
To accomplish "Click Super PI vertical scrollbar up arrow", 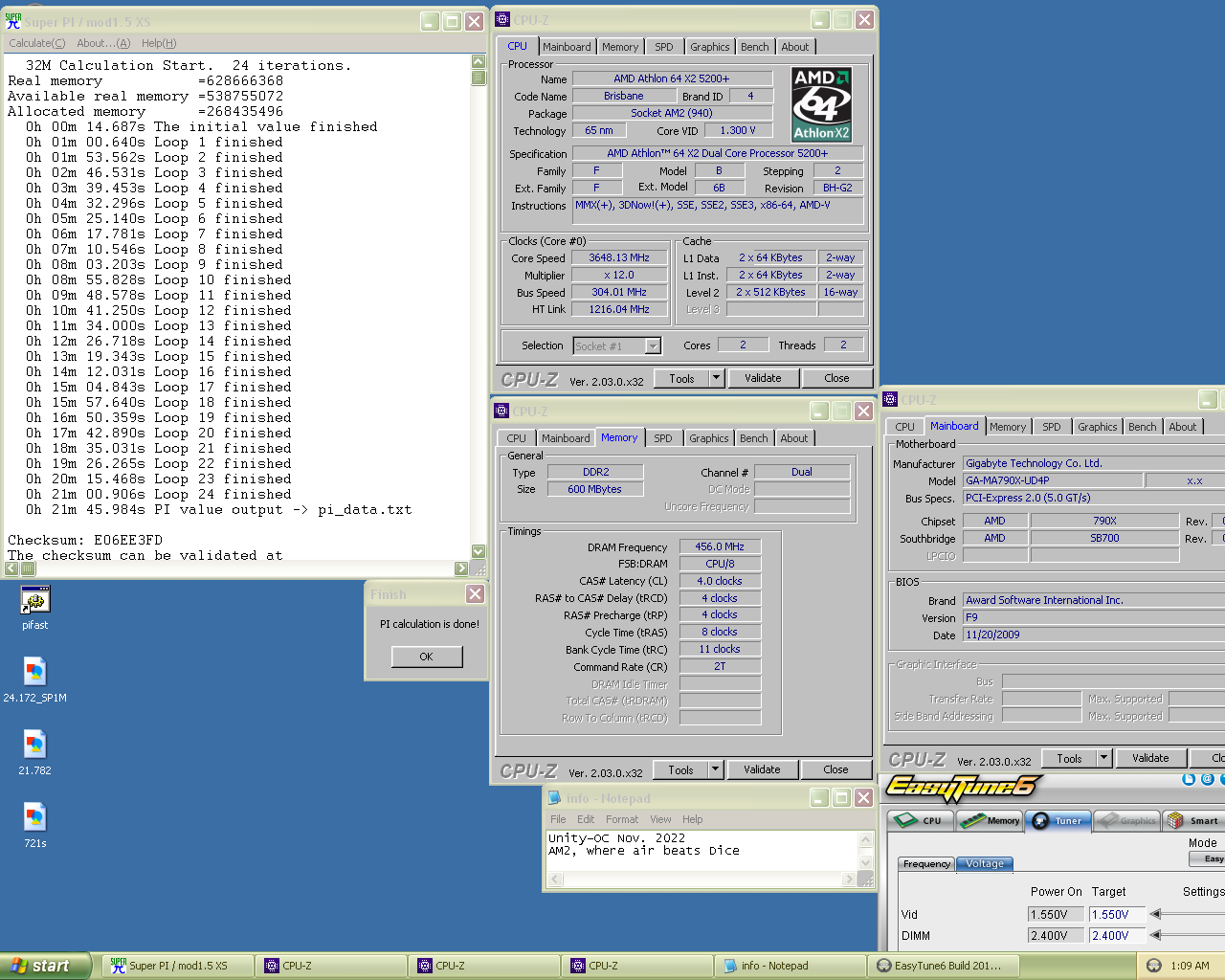I will 479,62.
